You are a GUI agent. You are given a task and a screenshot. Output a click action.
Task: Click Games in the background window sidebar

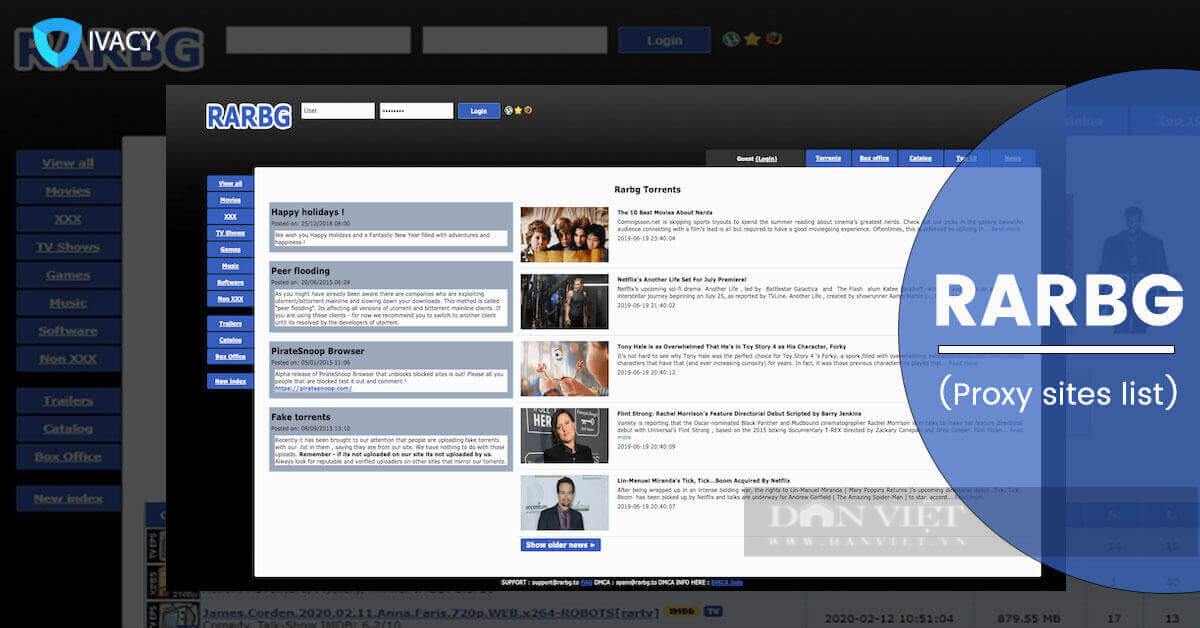(68, 275)
